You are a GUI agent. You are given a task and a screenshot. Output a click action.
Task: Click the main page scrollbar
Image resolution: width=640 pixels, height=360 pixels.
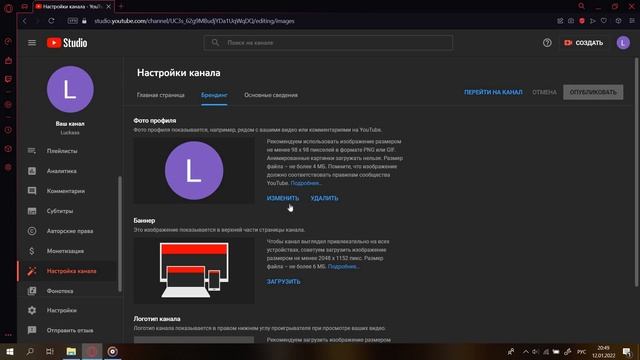pyautogui.click(x=636, y=172)
